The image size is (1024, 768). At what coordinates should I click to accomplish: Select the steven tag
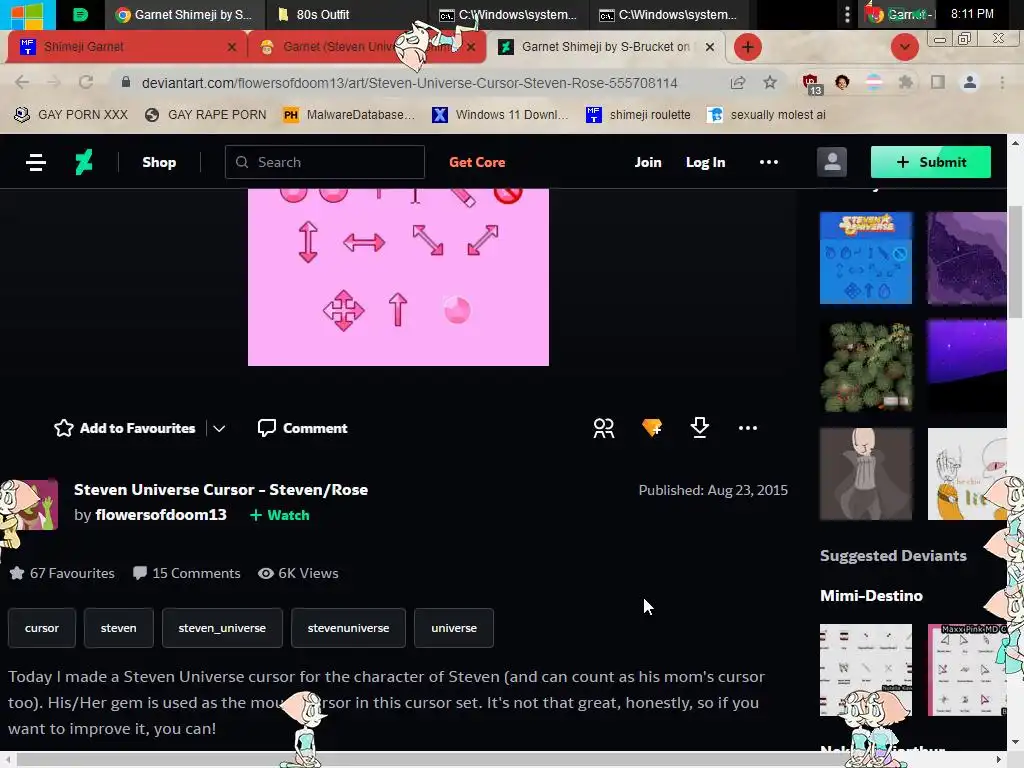point(118,628)
